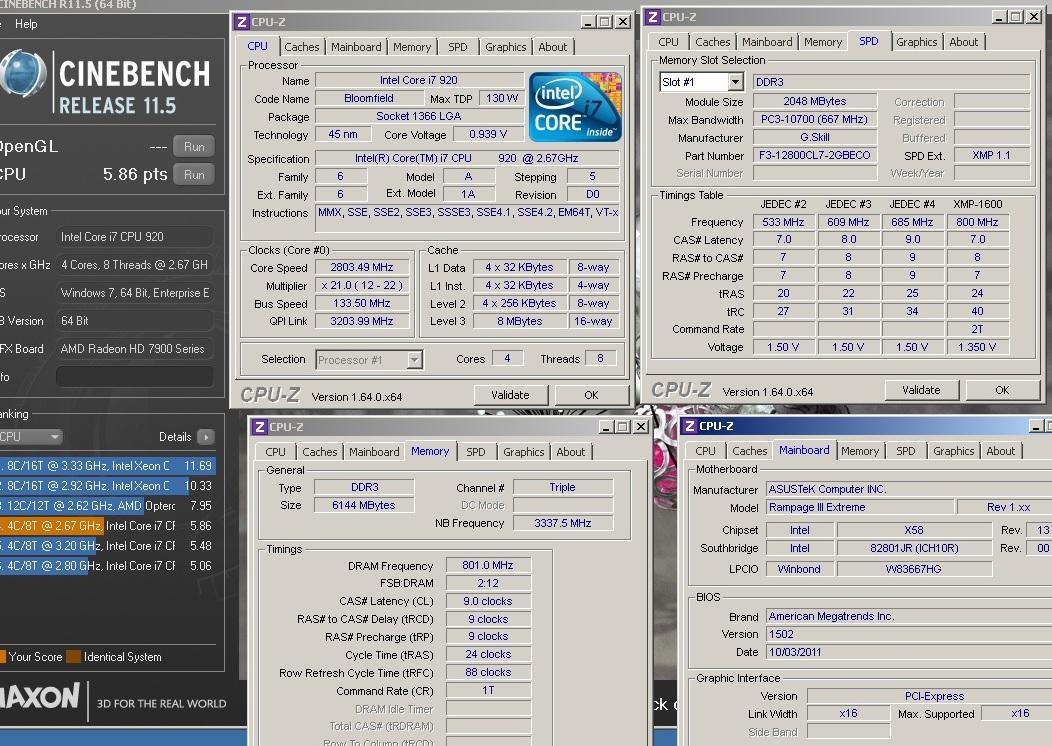The image size is (1052, 746).
Task: Click the Max Bandwidth value PC3-10700
Action: coord(814,119)
